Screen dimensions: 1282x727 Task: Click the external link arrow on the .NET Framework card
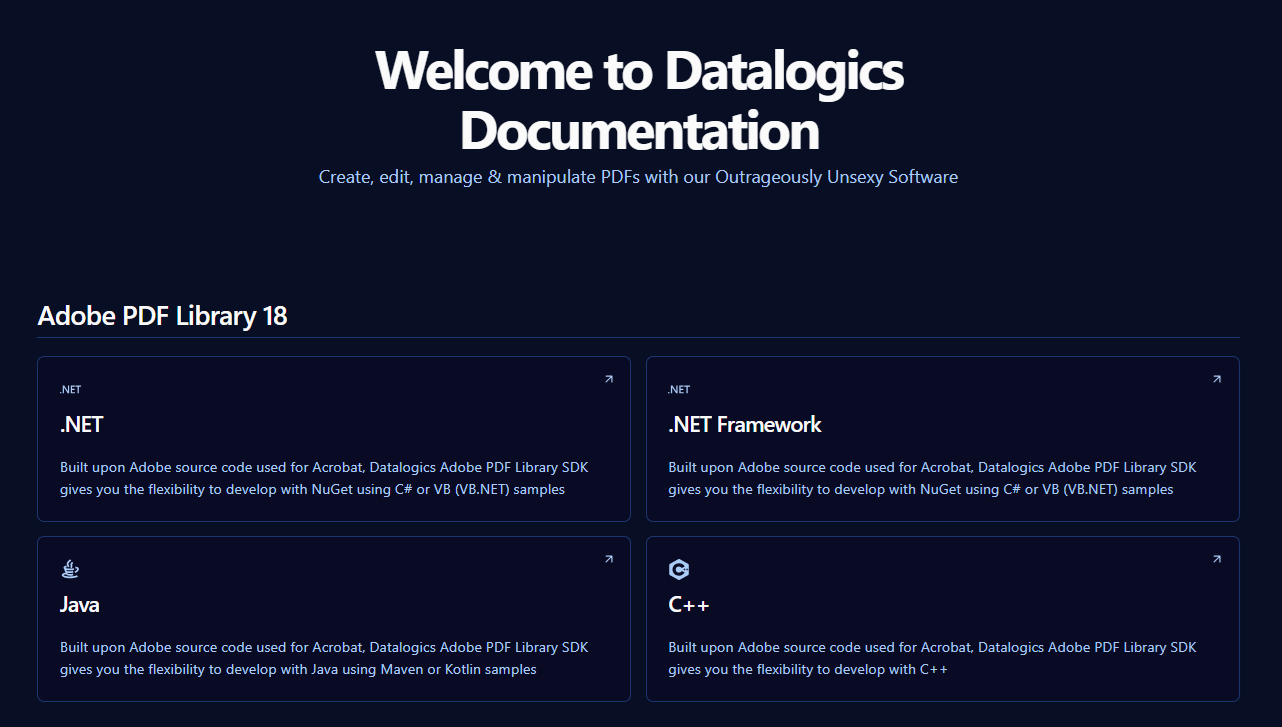[1217, 379]
